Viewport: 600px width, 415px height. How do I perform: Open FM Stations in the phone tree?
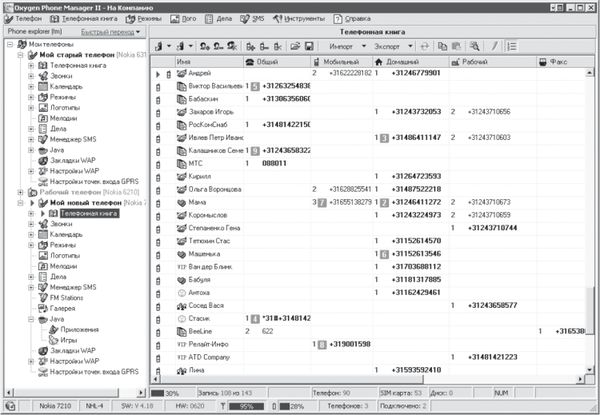pos(67,297)
